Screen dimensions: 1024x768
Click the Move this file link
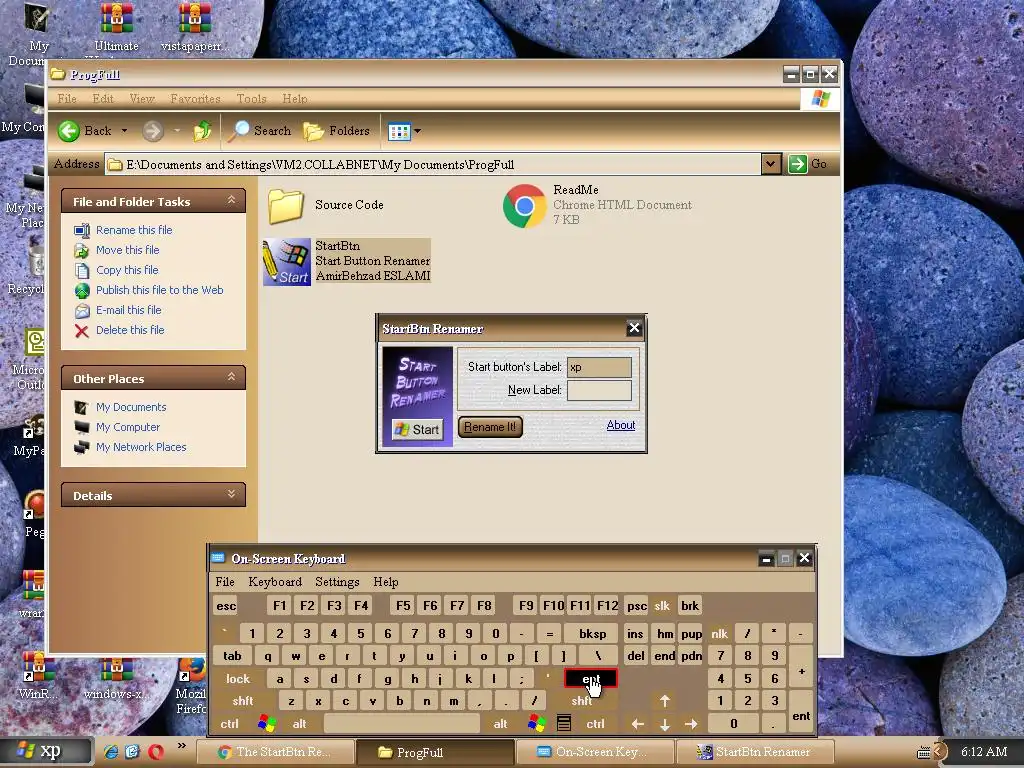click(x=127, y=250)
